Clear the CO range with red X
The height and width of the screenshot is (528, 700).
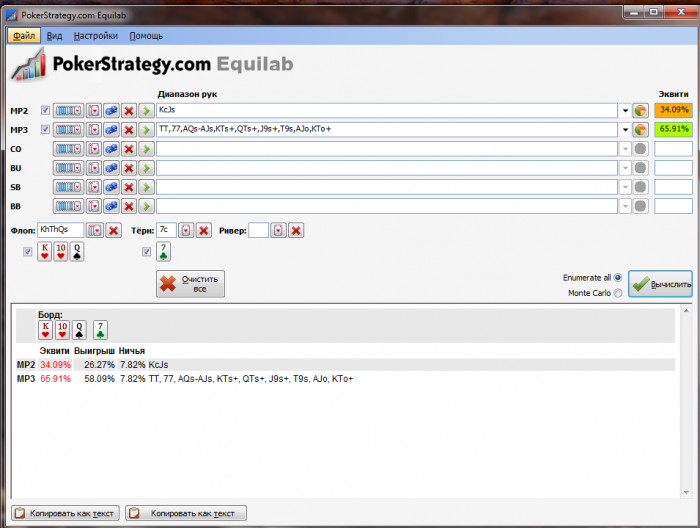click(129, 149)
